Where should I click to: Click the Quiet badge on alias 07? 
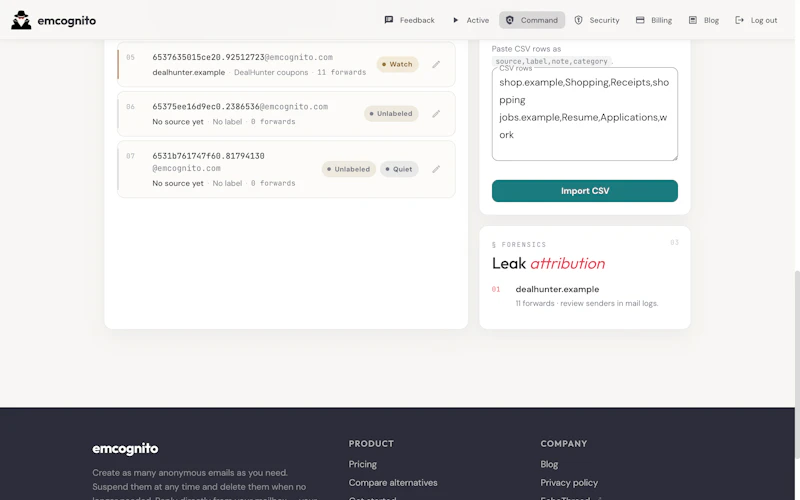tap(399, 169)
